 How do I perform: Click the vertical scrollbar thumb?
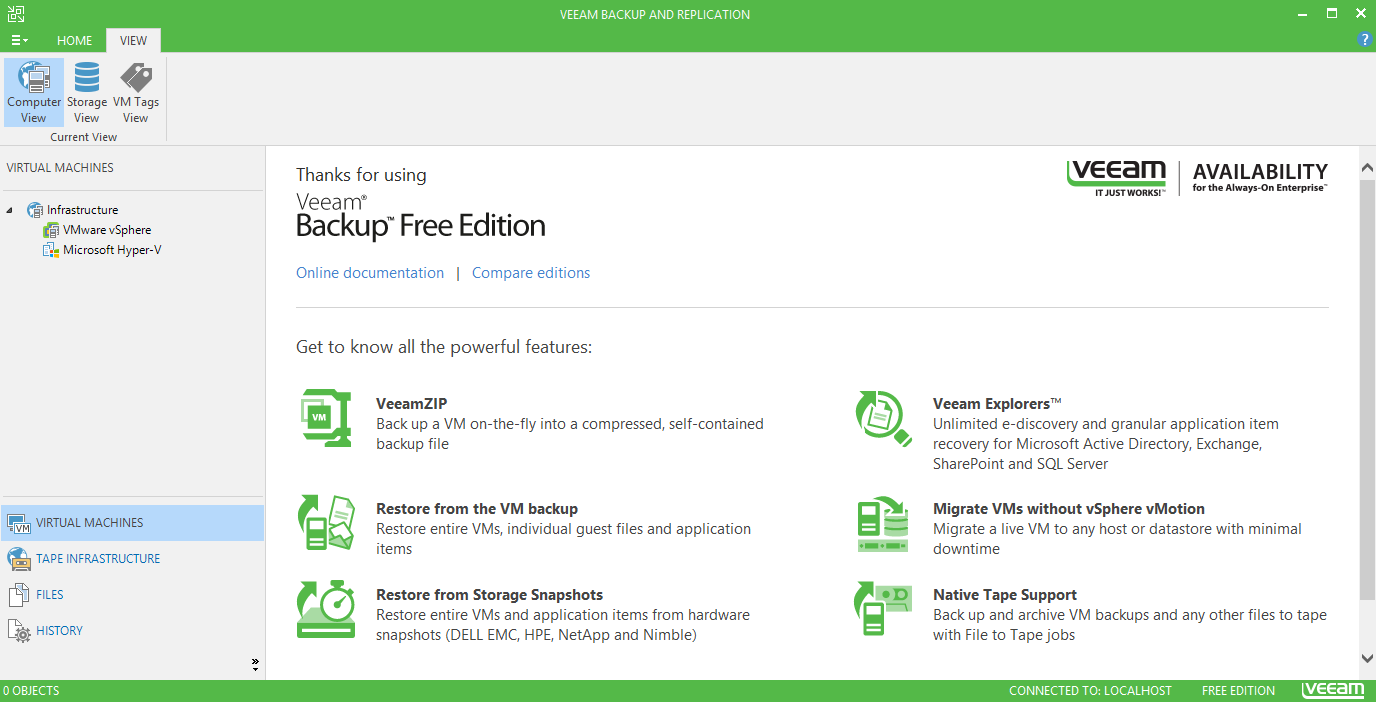[1367, 390]
